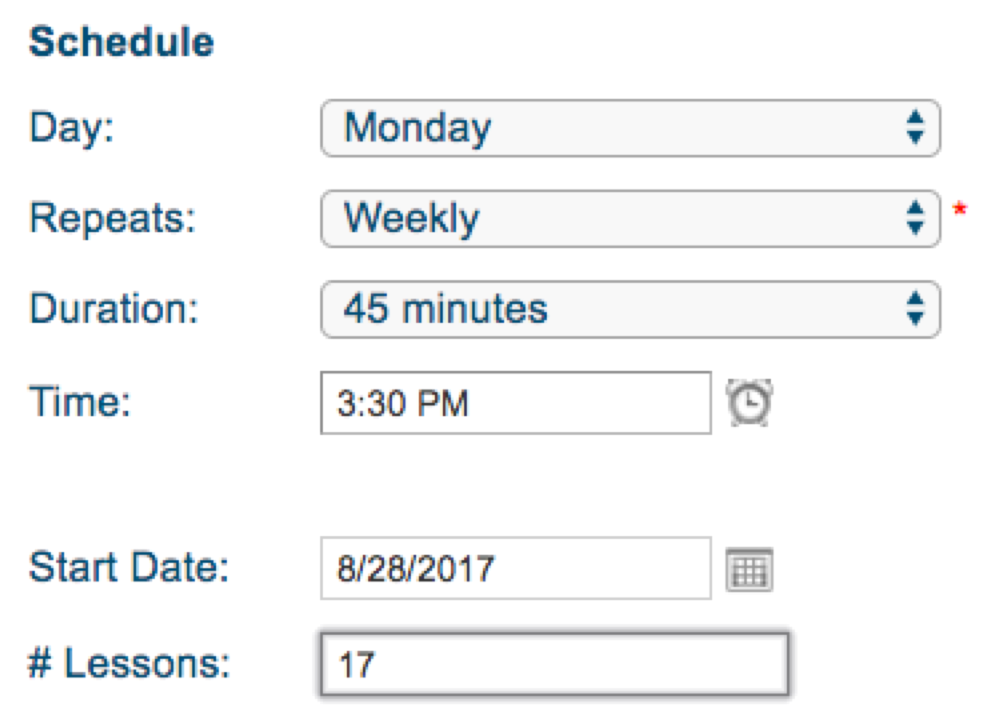Open the calendar date picker icon
The width and height of the screenshot is (992, 720).
[749, 571]
